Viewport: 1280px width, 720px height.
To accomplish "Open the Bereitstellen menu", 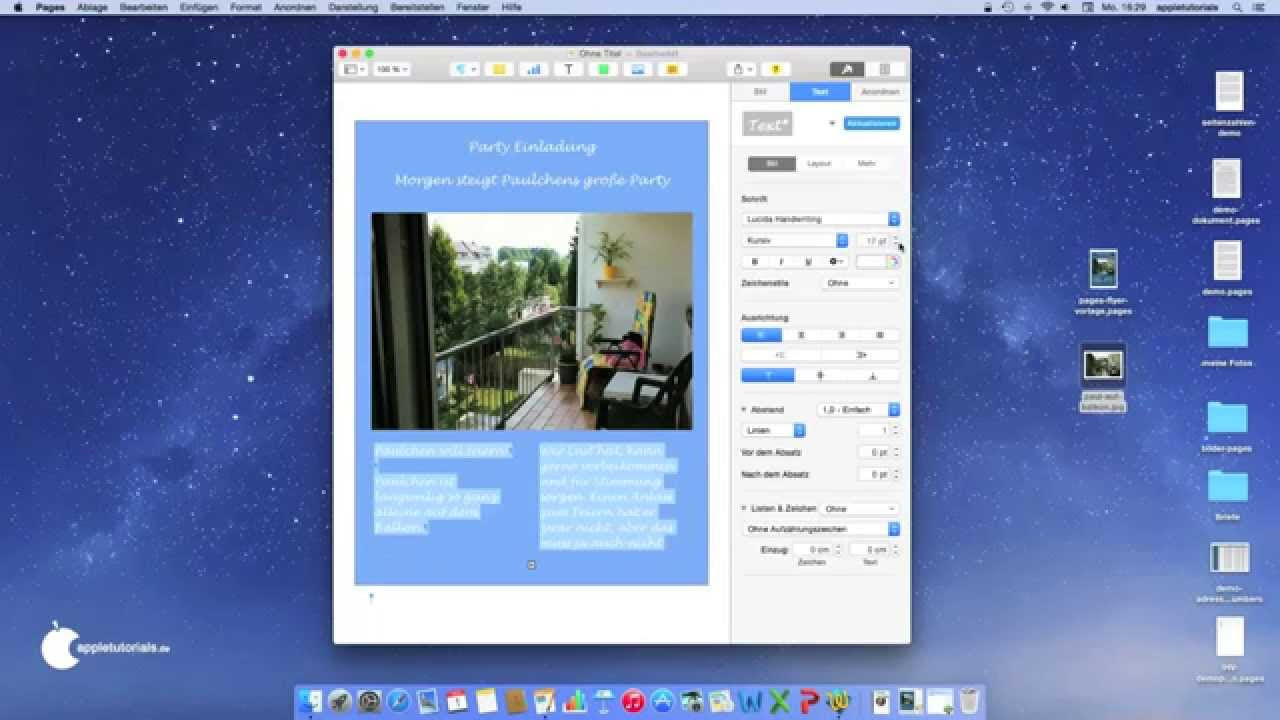I will 417,7.
